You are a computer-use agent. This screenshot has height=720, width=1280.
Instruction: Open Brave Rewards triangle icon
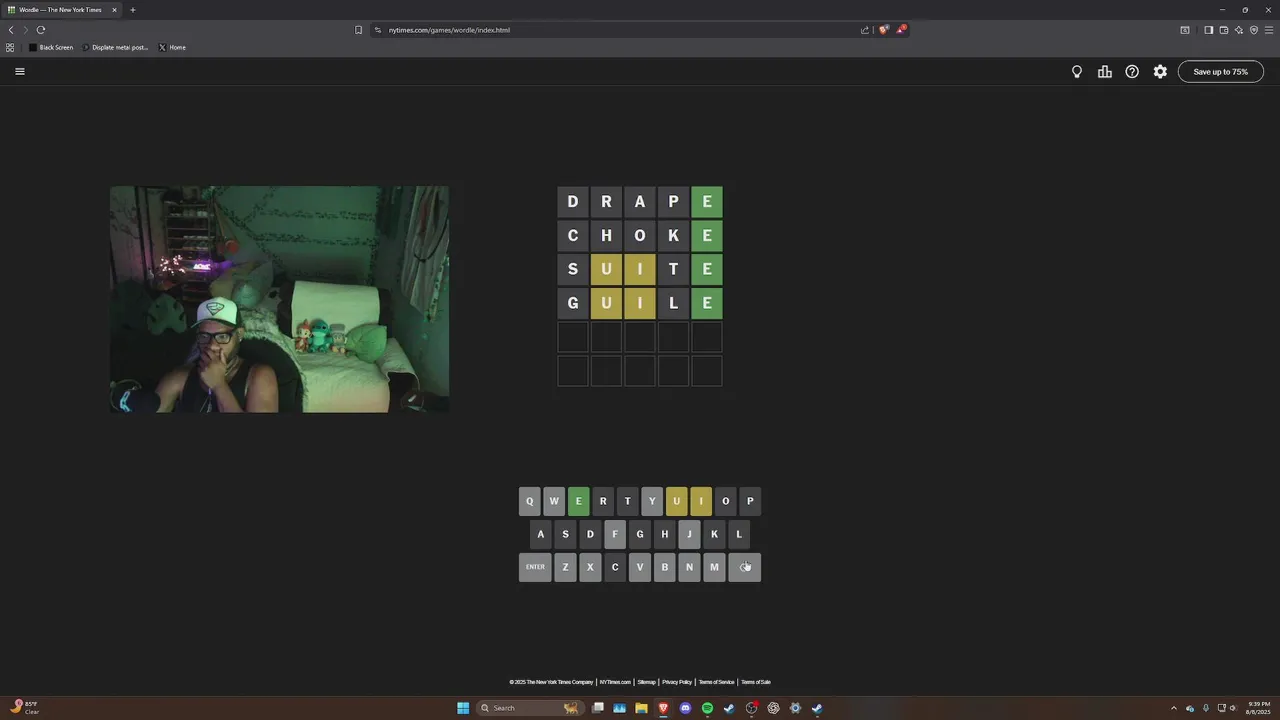[x=900, y=30]
